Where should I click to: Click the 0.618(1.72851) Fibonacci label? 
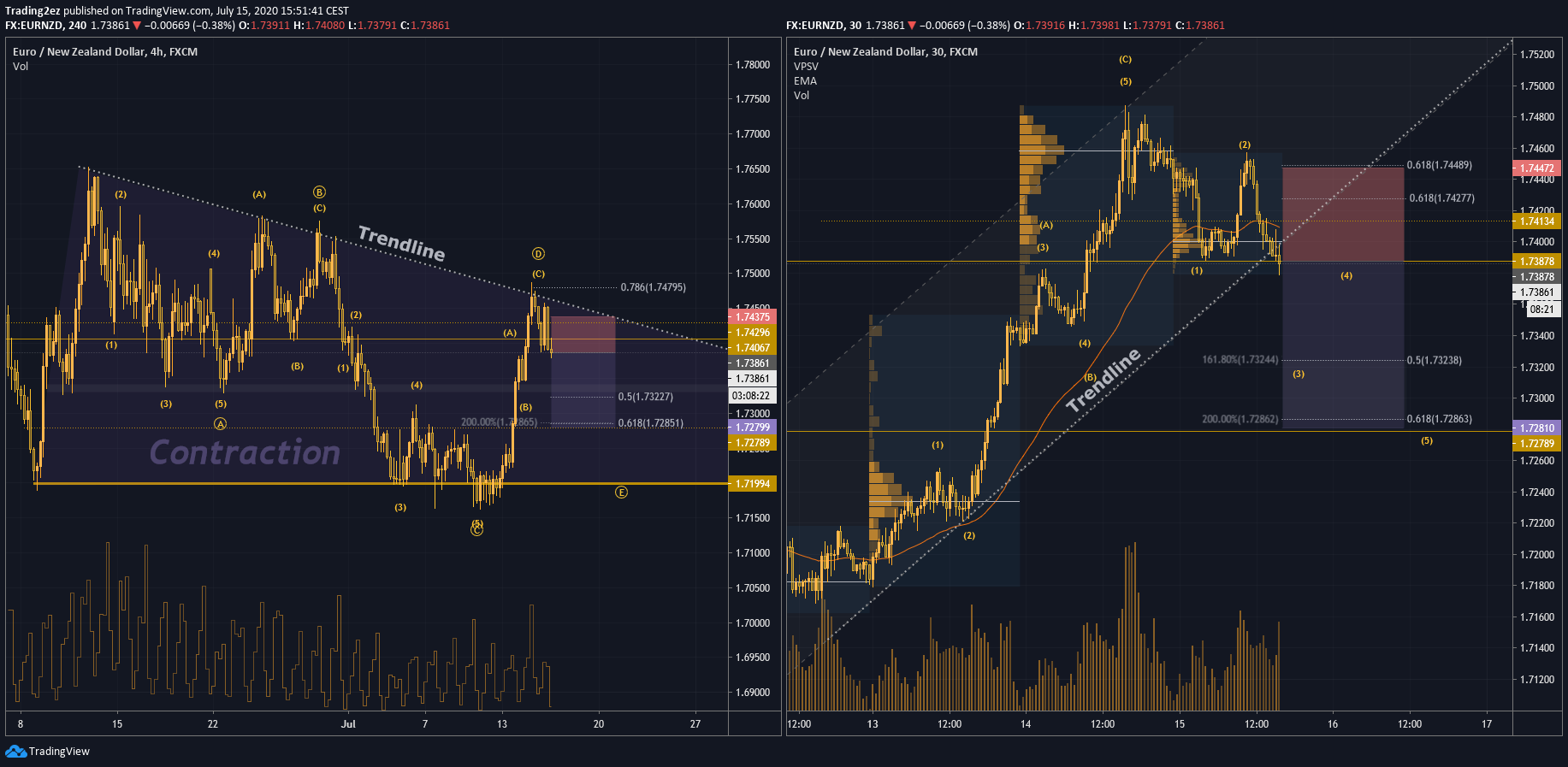pyautogui.click(x=650, y=423)
